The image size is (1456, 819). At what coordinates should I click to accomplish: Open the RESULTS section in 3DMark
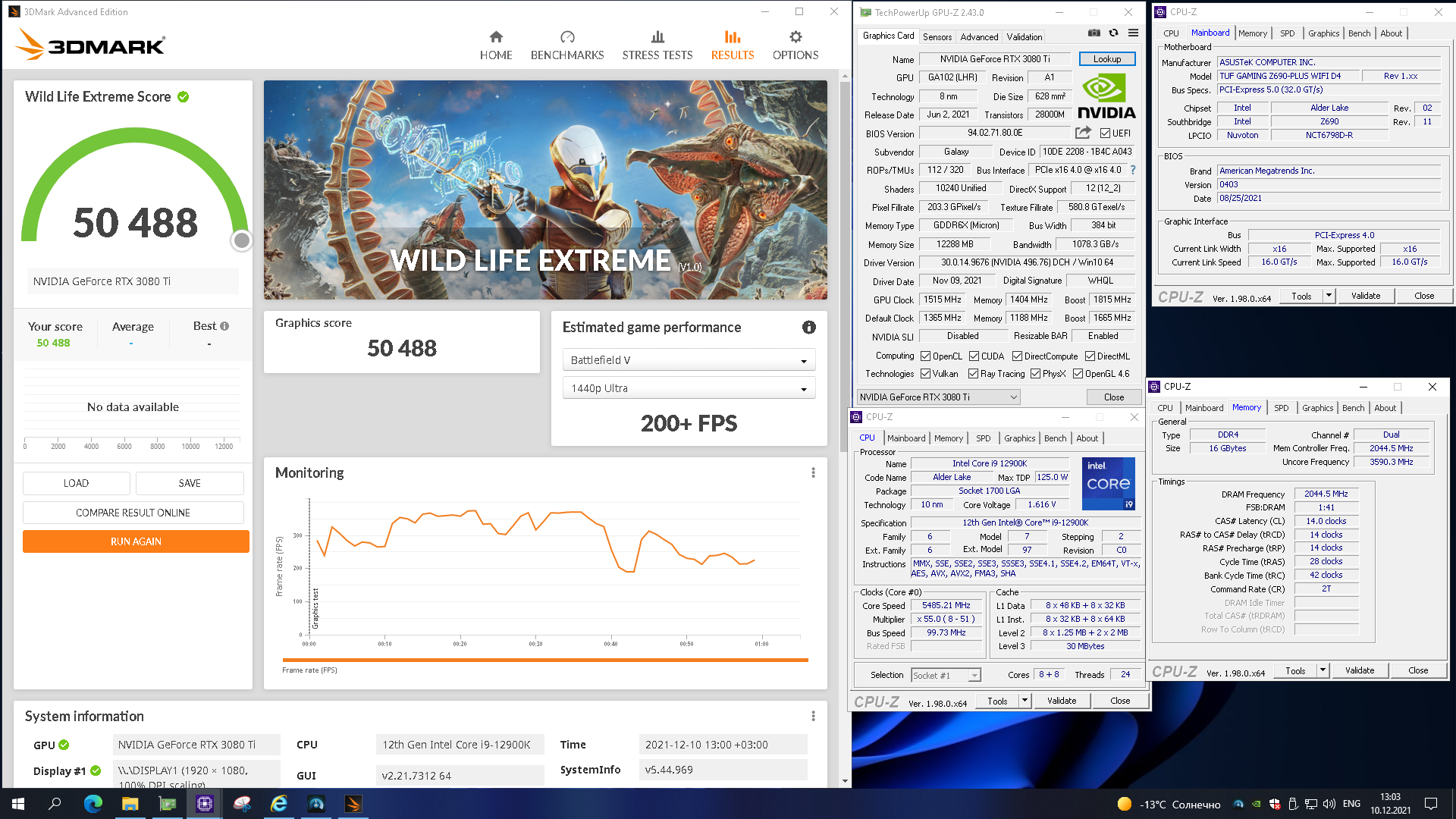tap(733, 45)
